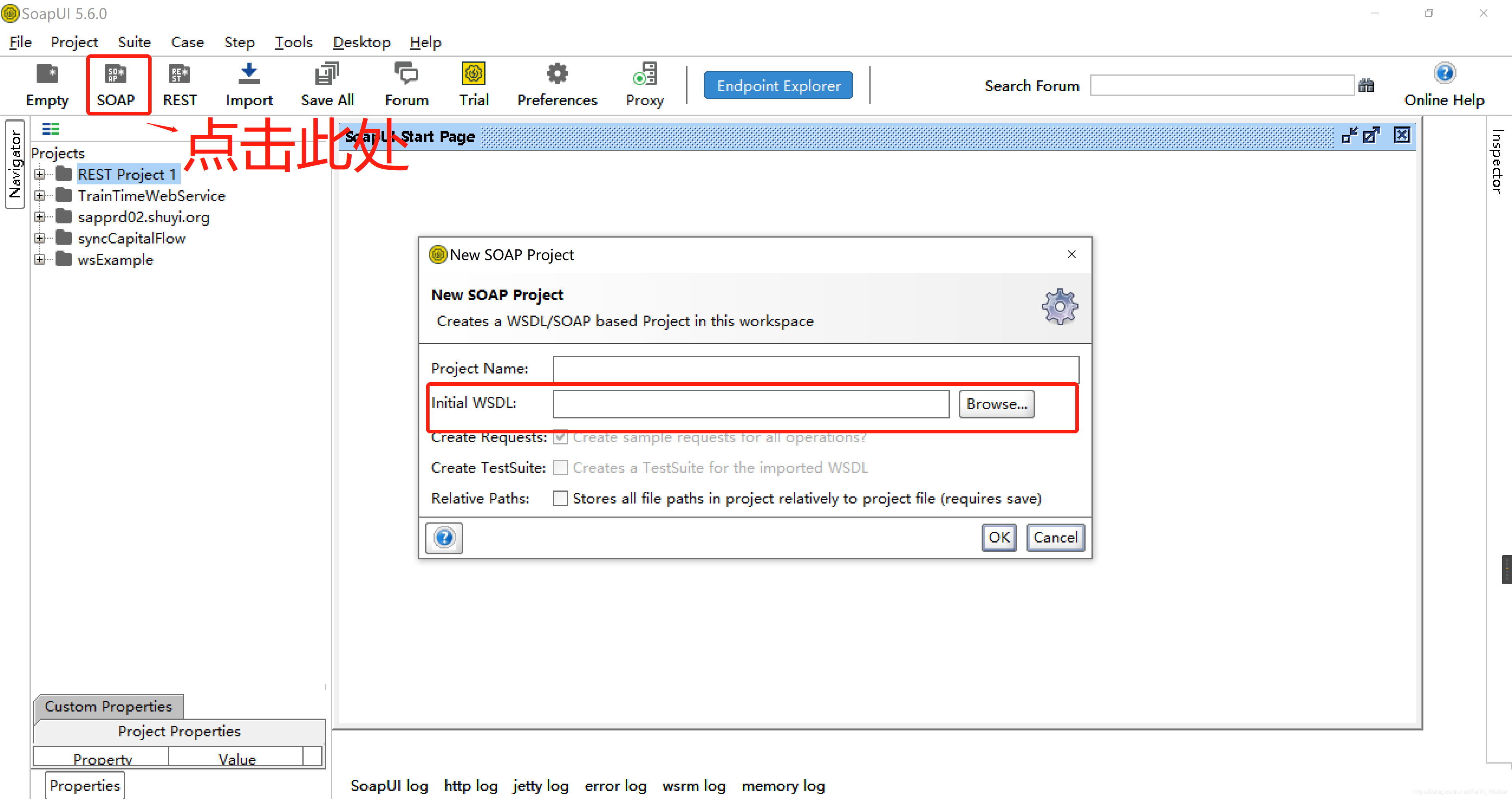
Task: Open the File menu
Action: tap(20, 42)
